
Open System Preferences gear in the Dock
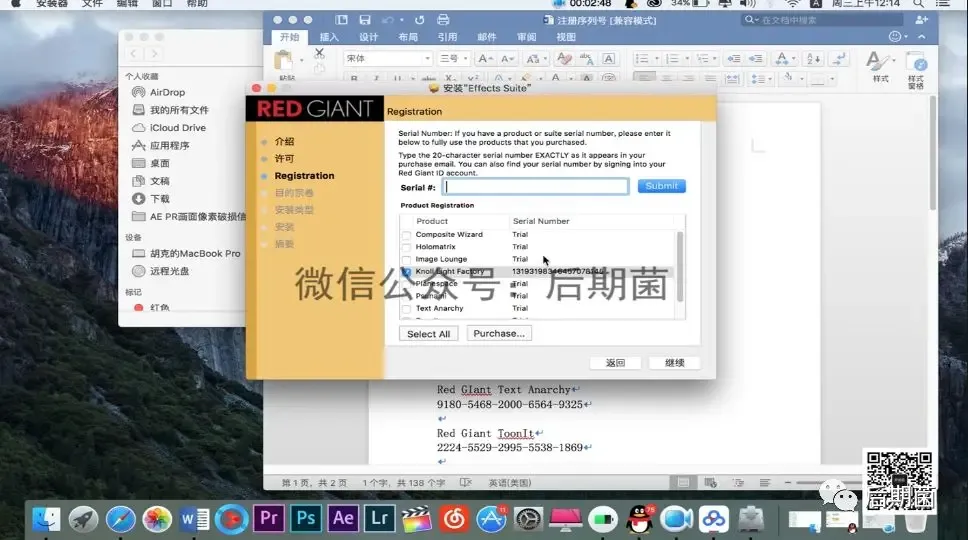point(528,519)
